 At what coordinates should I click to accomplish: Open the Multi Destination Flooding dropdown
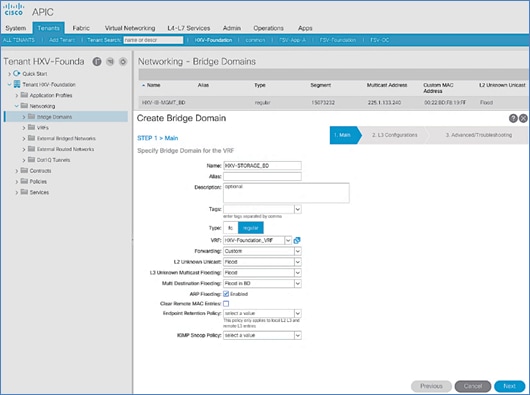click(x=298, y=283)
